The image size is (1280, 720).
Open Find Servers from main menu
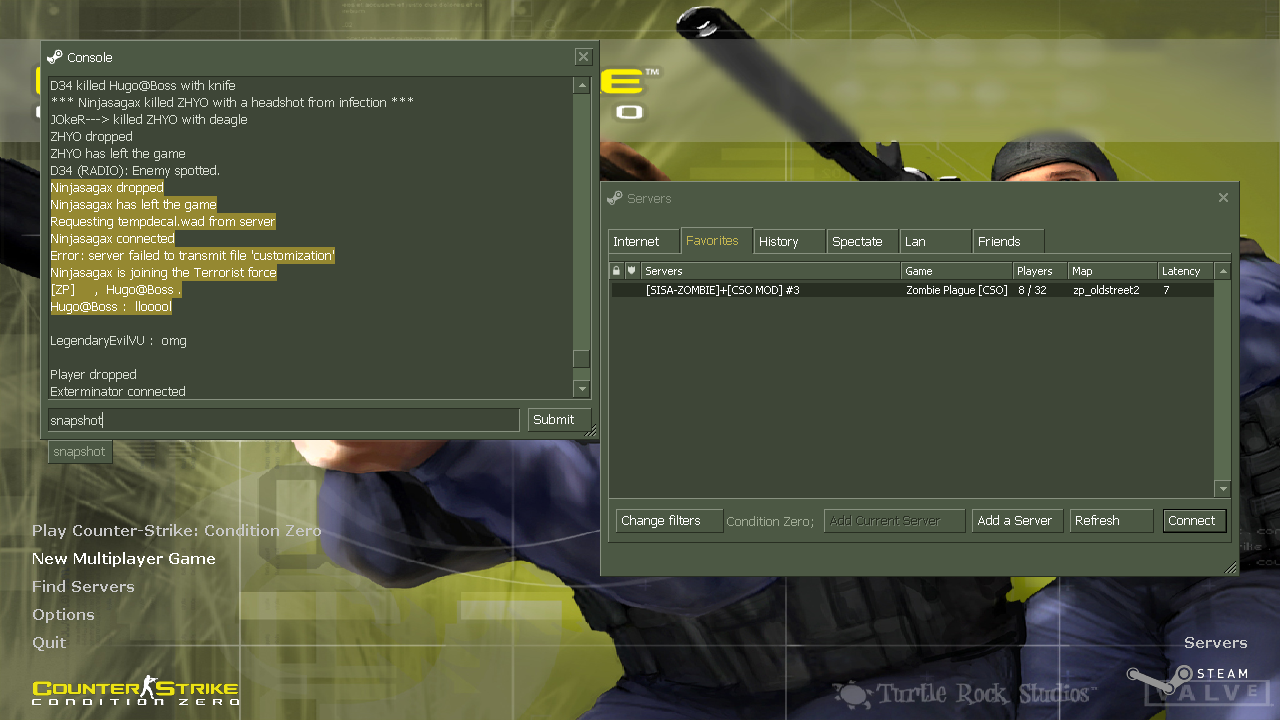(x=83, y=587)
